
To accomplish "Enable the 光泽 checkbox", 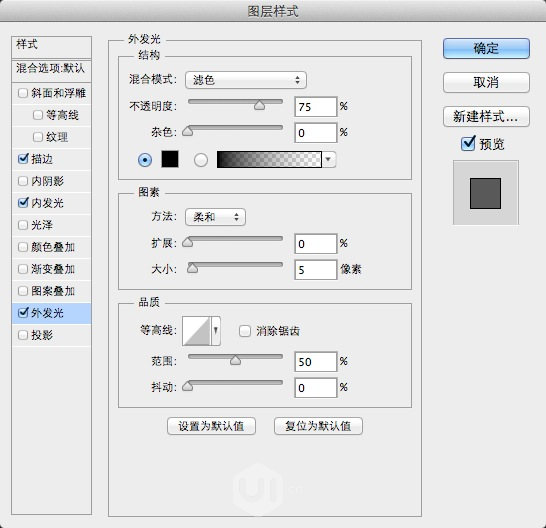I will tap(23, 225).
